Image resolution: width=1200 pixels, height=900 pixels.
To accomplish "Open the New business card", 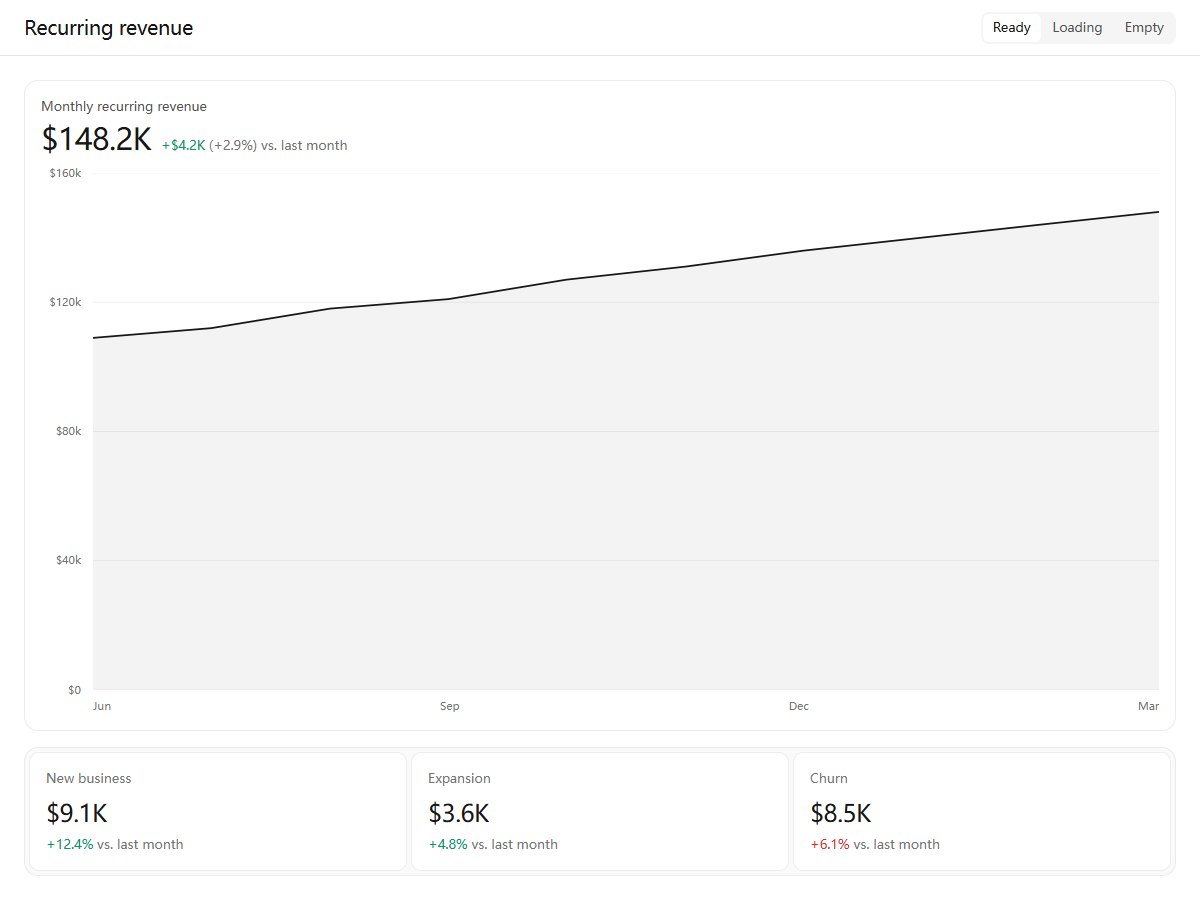I will point(218,811).
